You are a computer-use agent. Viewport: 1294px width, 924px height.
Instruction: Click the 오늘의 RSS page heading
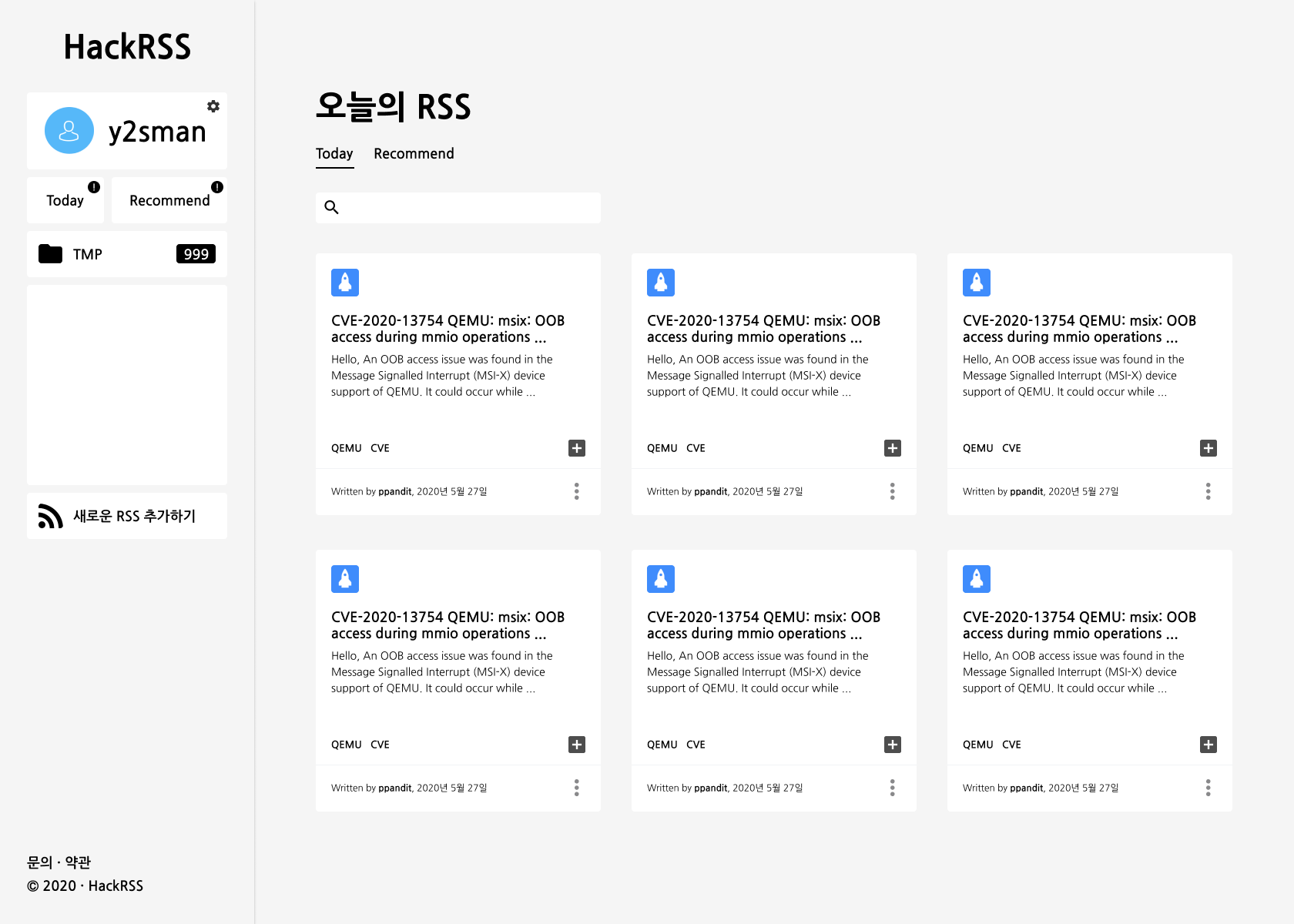coord(394,106)
